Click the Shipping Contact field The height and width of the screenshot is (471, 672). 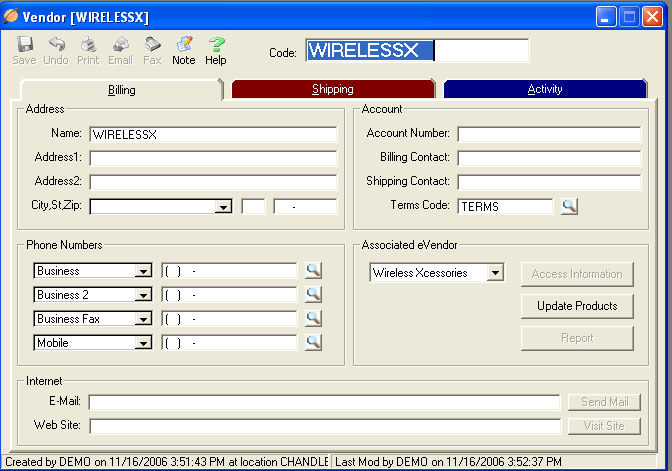(x=549, y=182)
